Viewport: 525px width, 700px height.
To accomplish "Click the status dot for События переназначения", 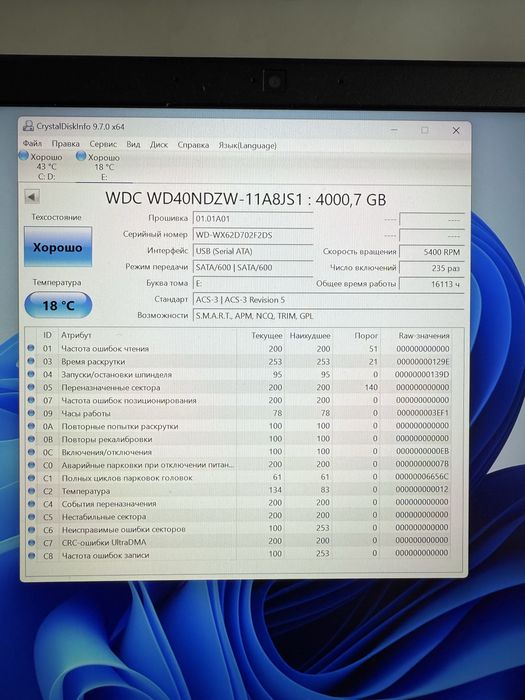I will coord(31,504).
